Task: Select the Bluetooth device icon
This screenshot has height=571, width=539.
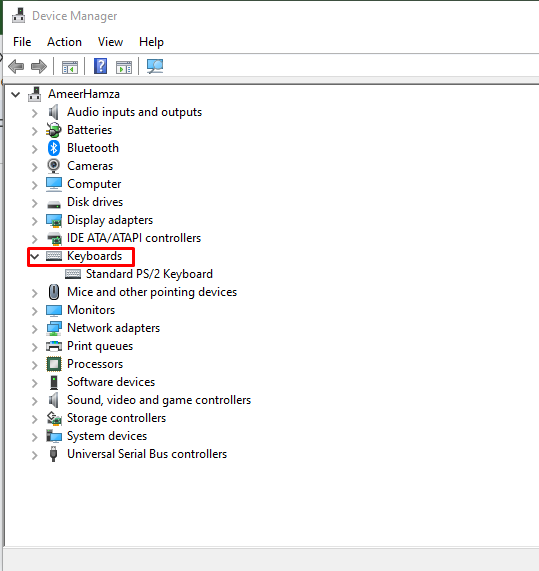Action: pos(54,148)
